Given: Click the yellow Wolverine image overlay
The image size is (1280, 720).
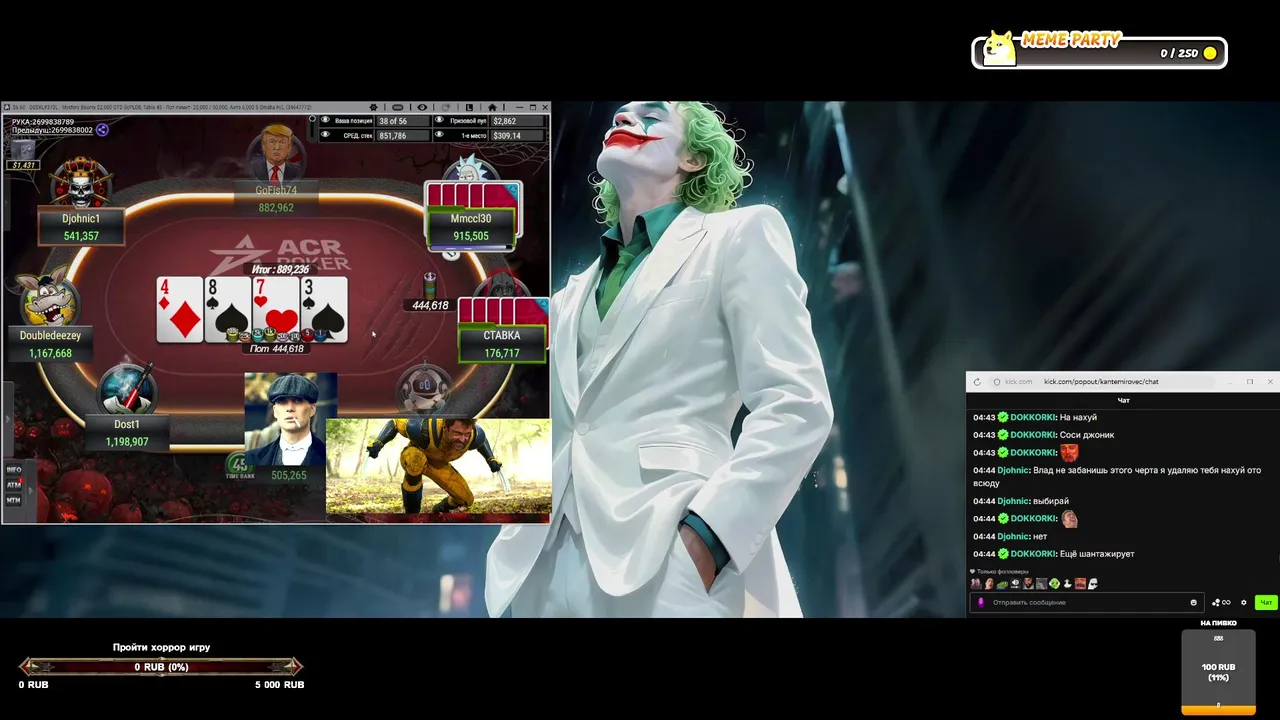Looking at the screenshot, I should (x=438, y=466).
